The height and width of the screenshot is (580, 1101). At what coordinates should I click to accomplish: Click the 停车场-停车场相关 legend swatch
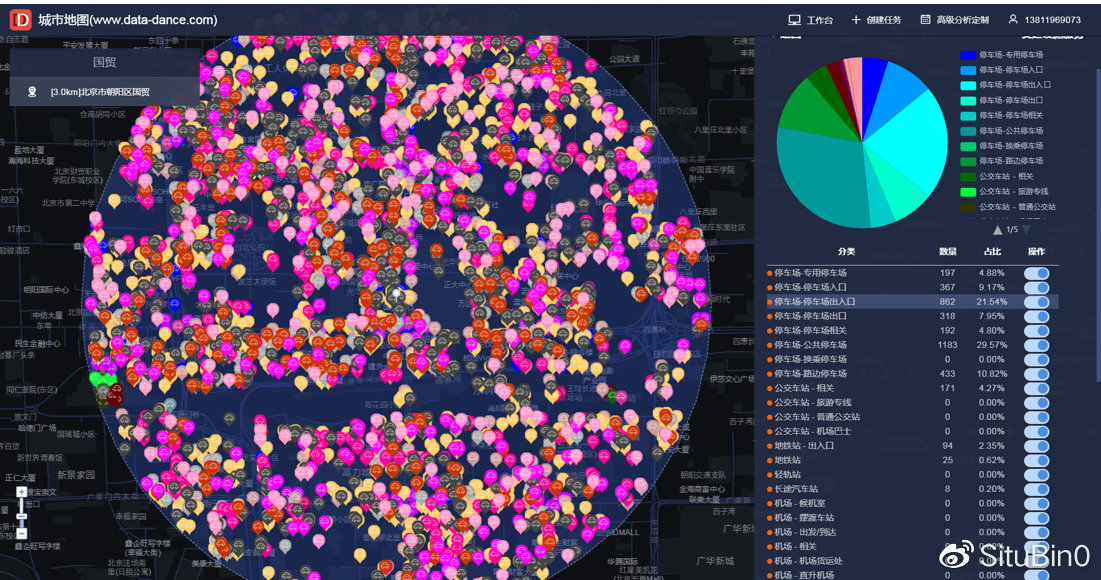[968, 116]
